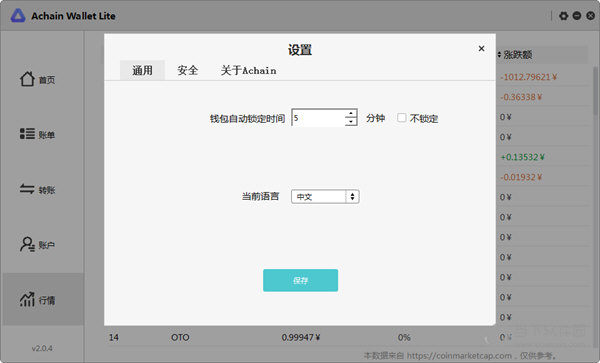
Task: Select the 0.99947 ¥ price cell
Action: (x=301, y=337)
